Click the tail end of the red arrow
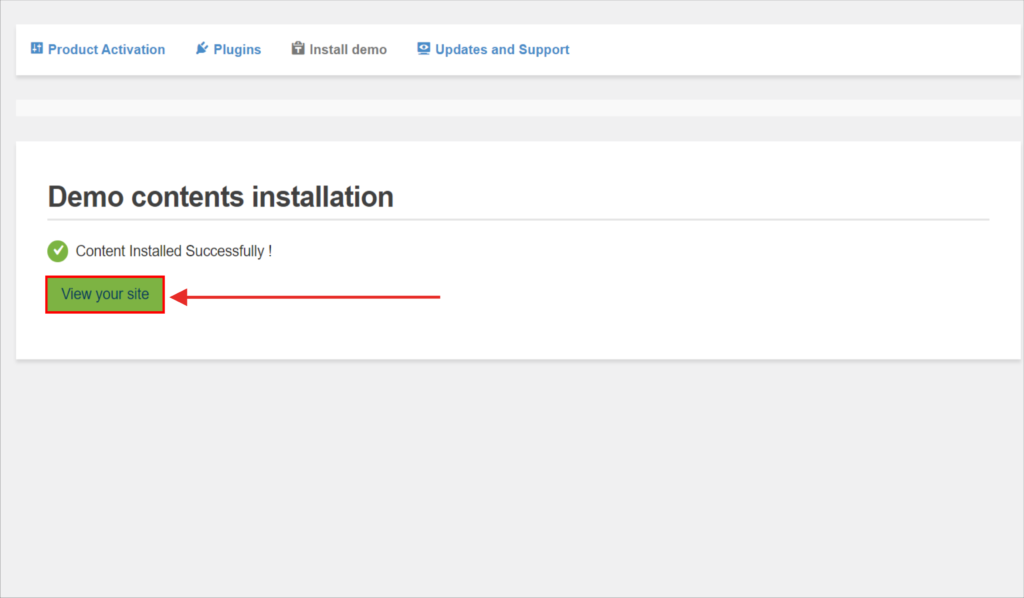Image resolution: width=1024 pixels, height=598 pixels. coord(436,296)
